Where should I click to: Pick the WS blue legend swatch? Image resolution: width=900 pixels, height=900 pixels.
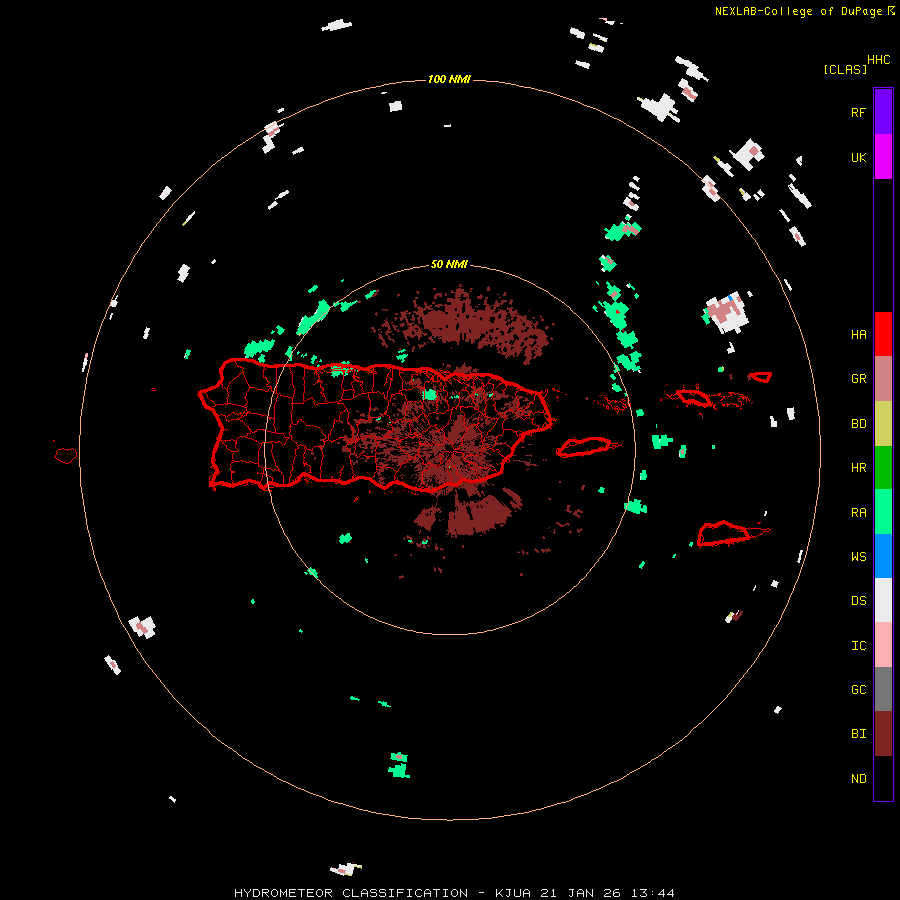pyautogui.click(x=883, y=556)
